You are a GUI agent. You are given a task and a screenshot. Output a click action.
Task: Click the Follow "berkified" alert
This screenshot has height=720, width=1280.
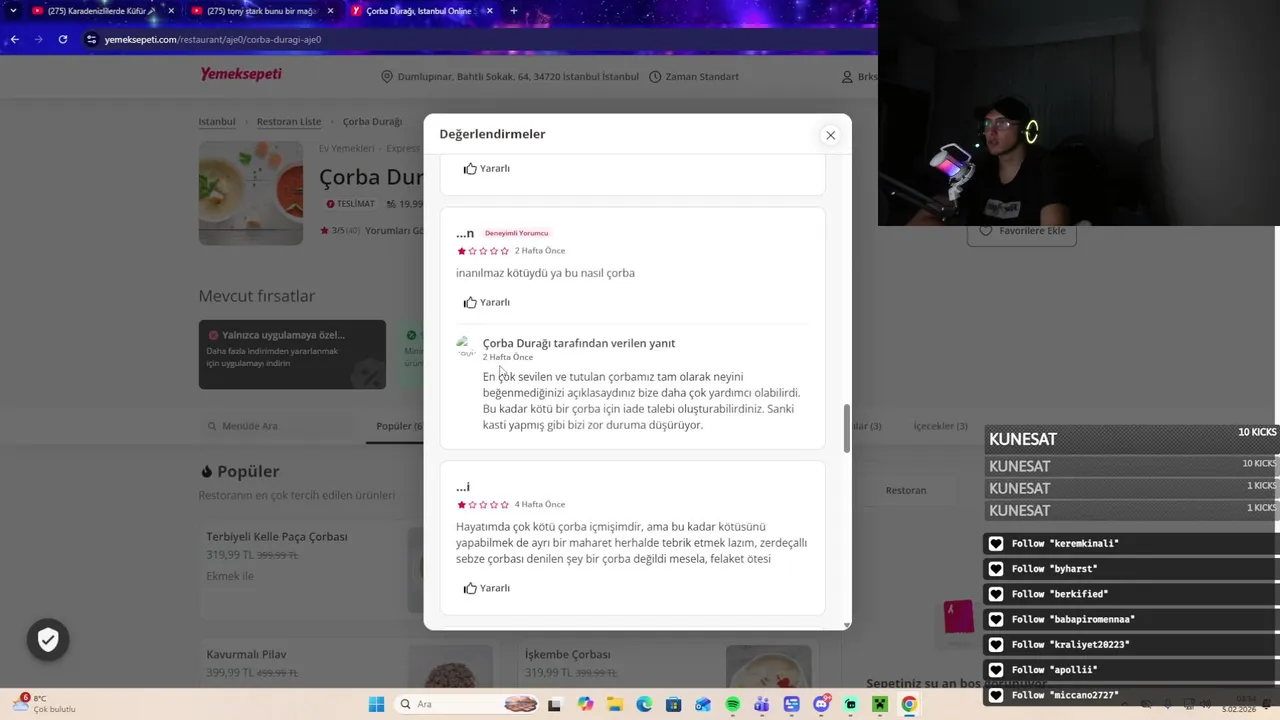pos(1131,594)
